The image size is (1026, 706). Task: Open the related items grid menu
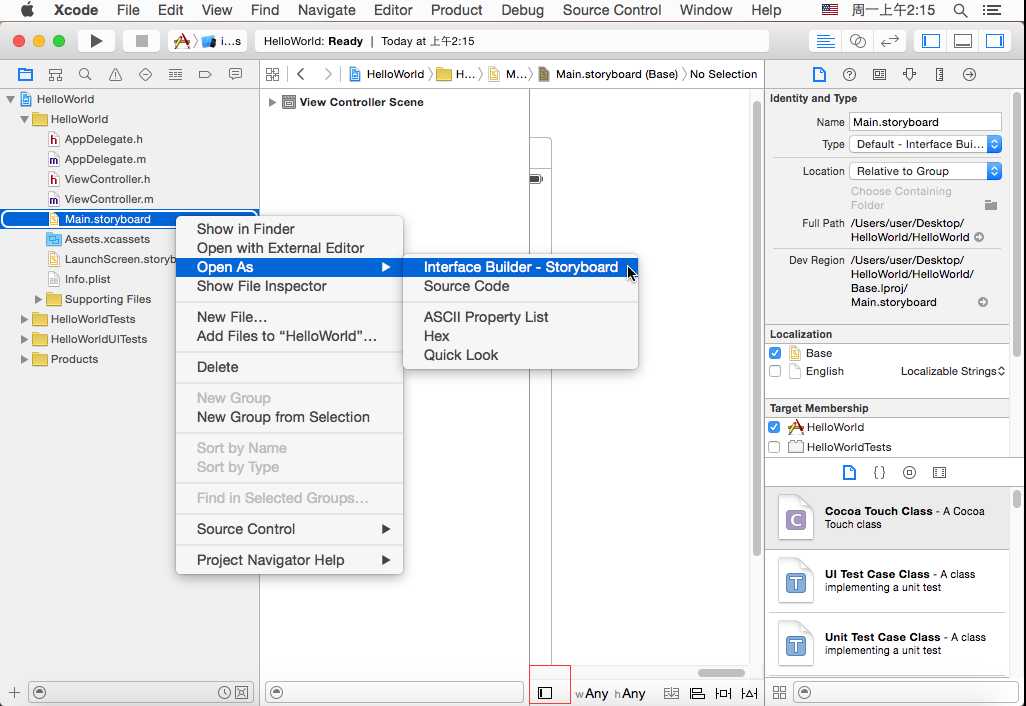click(272, 74)
